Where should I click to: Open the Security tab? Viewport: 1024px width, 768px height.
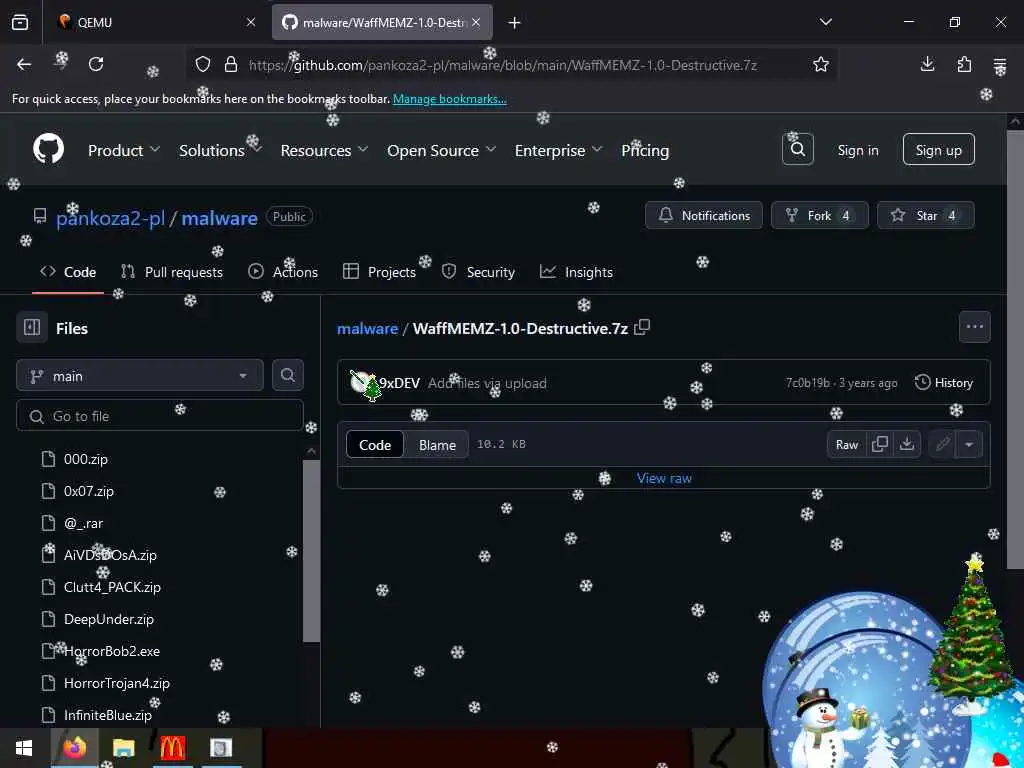click(x=478, y=272)
